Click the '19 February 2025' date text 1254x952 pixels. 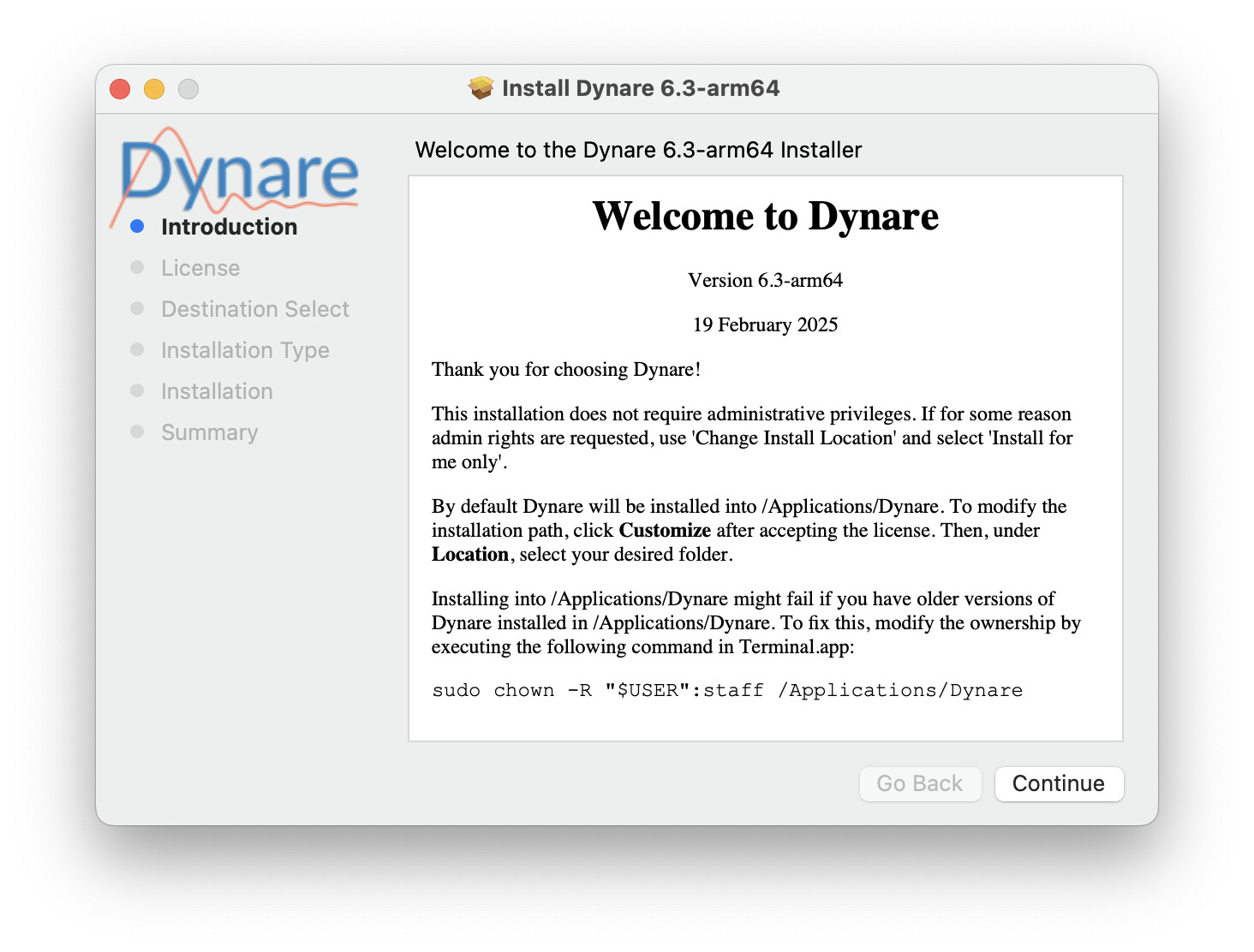coord(766,324)
